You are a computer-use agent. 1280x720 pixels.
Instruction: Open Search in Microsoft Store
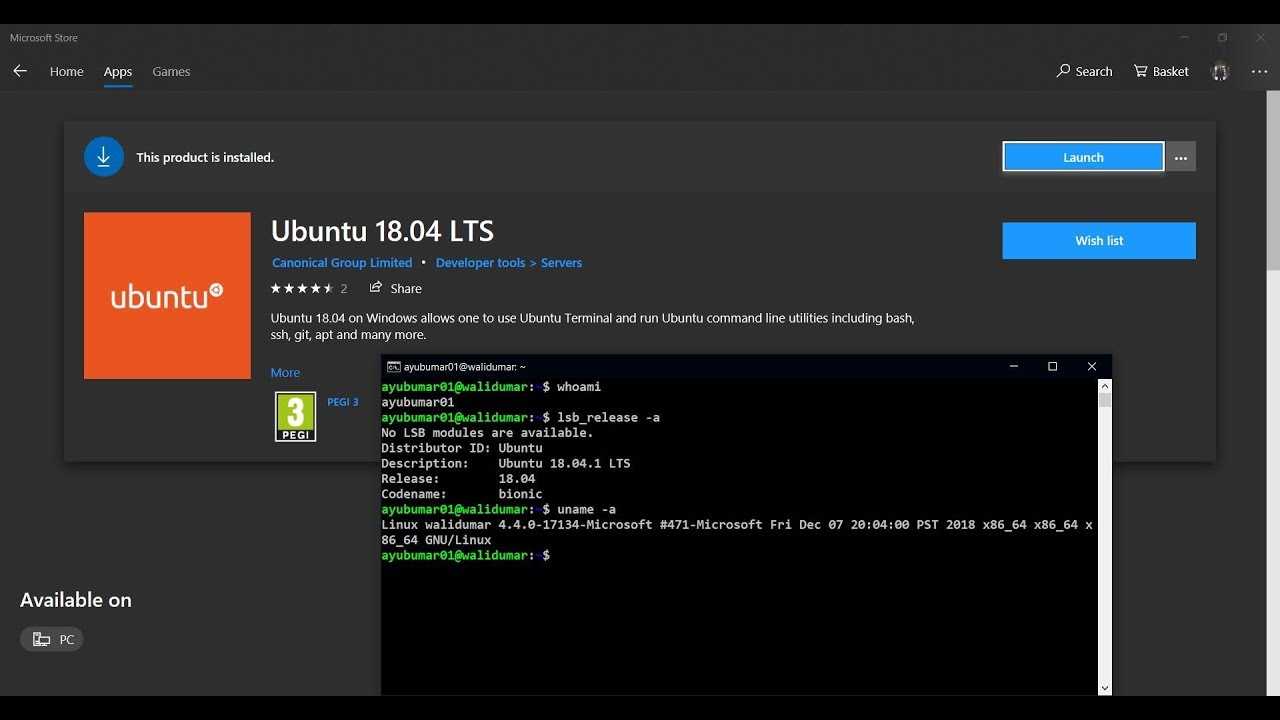tap(1084, 71)
